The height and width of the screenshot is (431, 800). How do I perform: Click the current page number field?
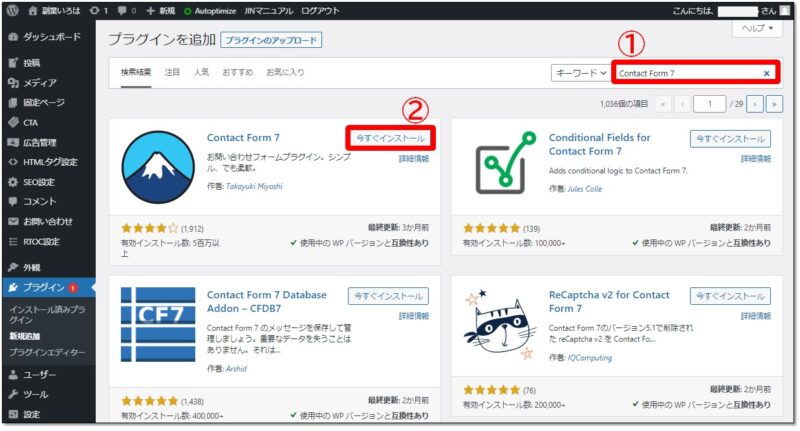pos(709,104)
